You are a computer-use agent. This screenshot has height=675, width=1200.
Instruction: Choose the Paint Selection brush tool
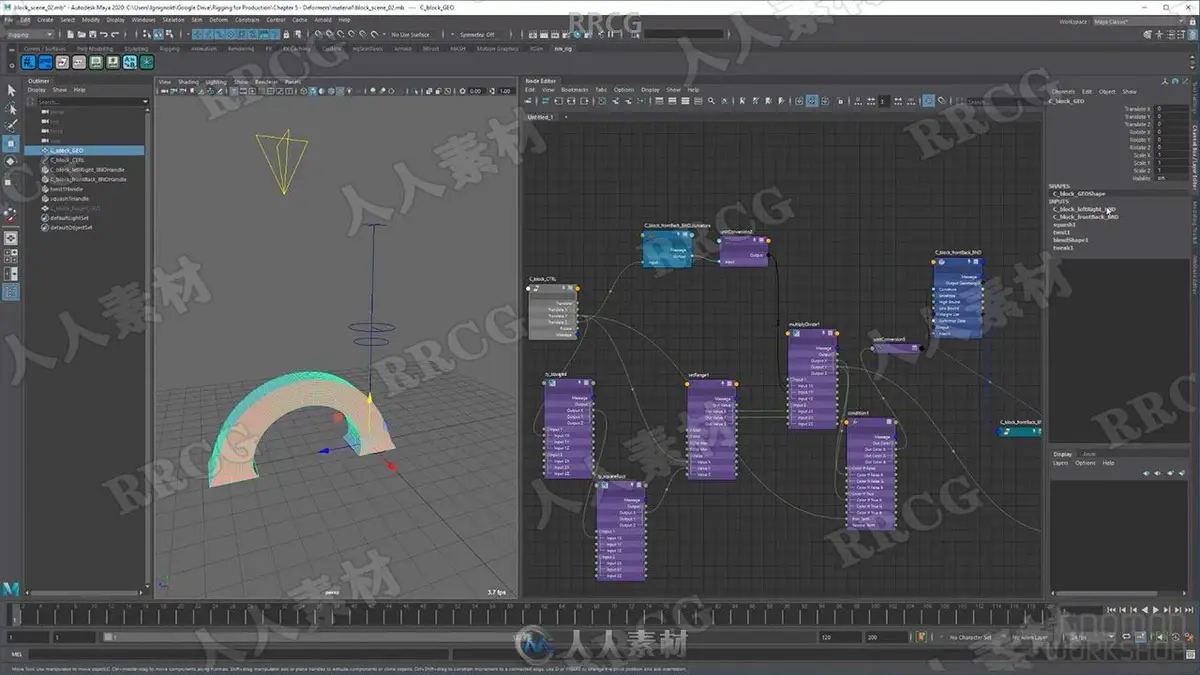(x=11, y=125)
